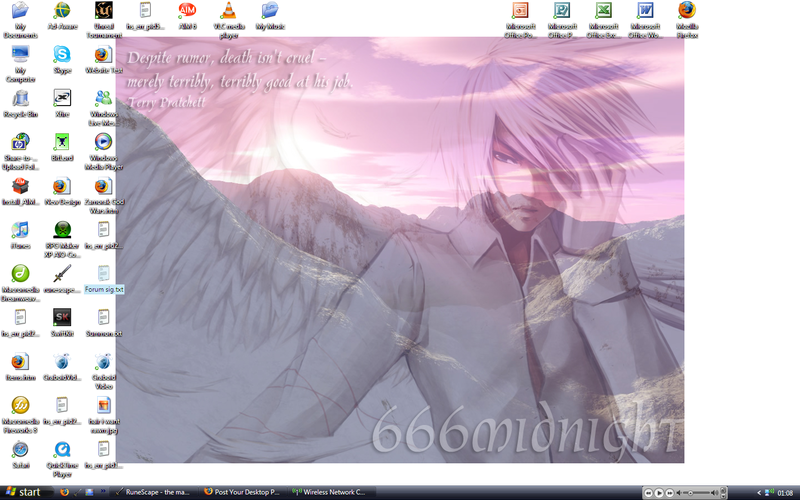Launch Skype from the desktop
Viewport: 800px width, 500px height.
point(62,59)
